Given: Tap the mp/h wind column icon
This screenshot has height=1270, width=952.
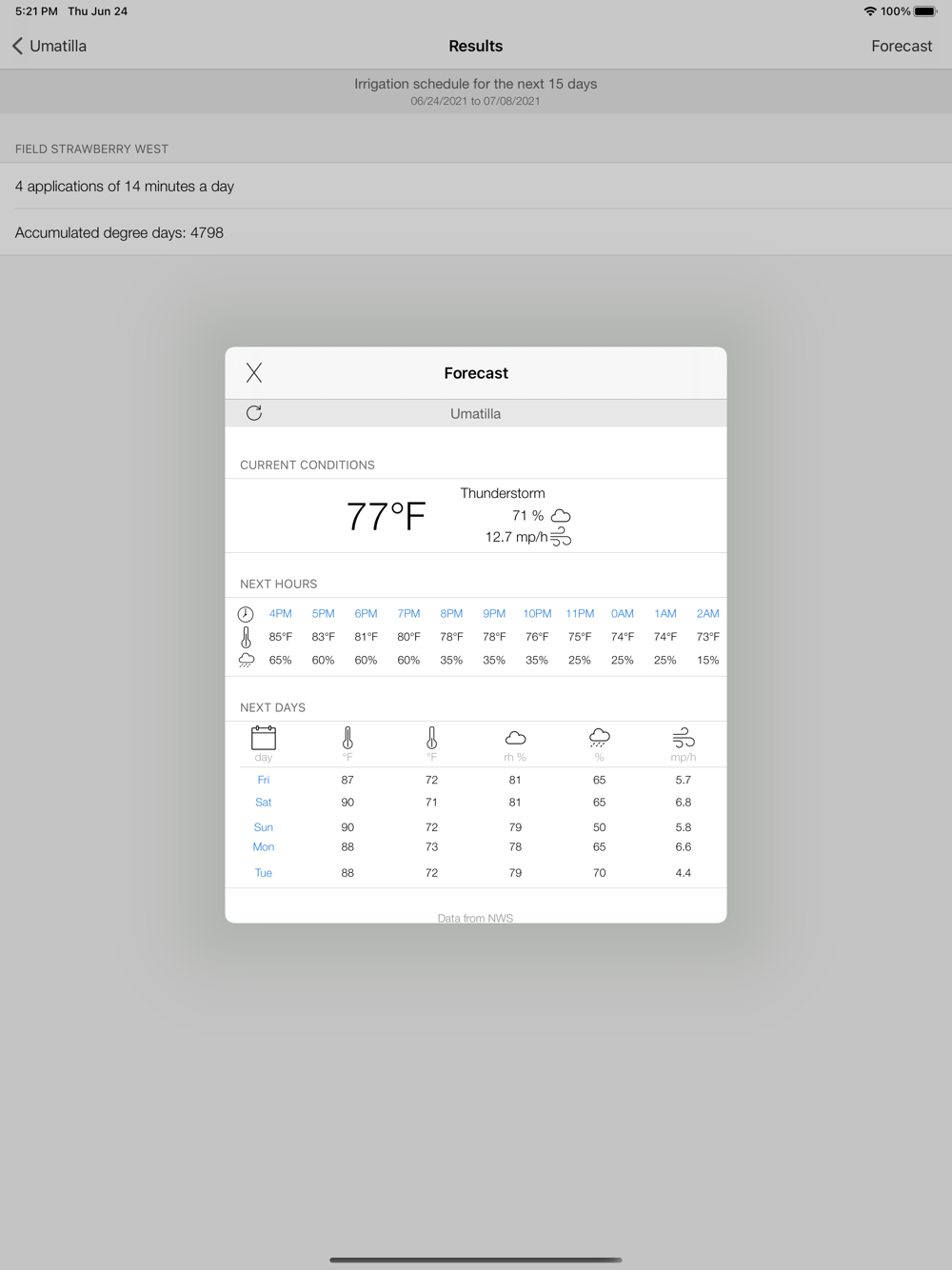Looking at the screenshot, I should (x=684, y=738).
